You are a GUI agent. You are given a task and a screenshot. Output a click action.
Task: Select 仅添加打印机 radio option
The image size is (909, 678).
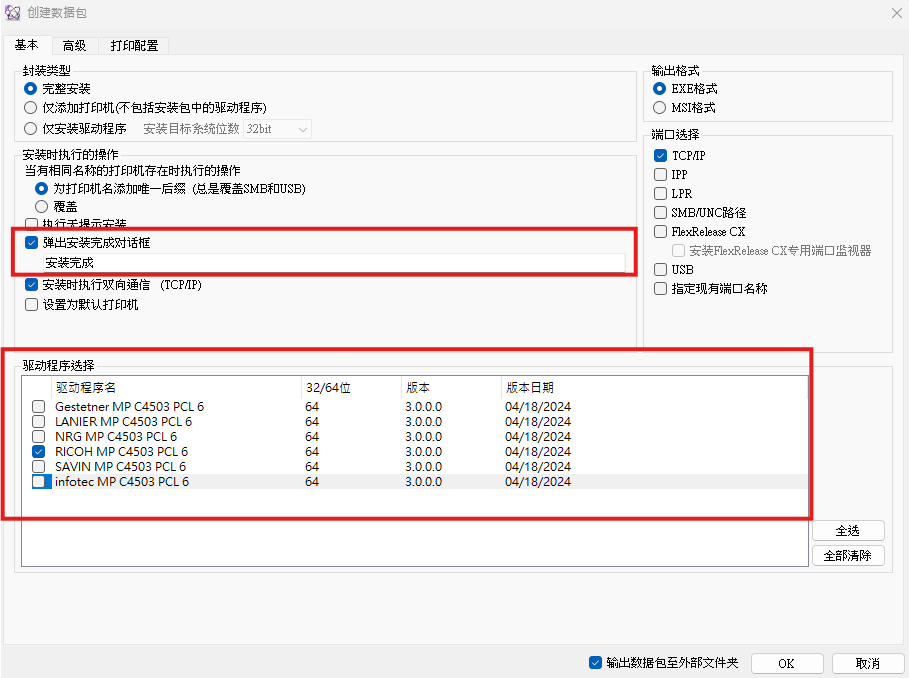(x=31, y=108)
